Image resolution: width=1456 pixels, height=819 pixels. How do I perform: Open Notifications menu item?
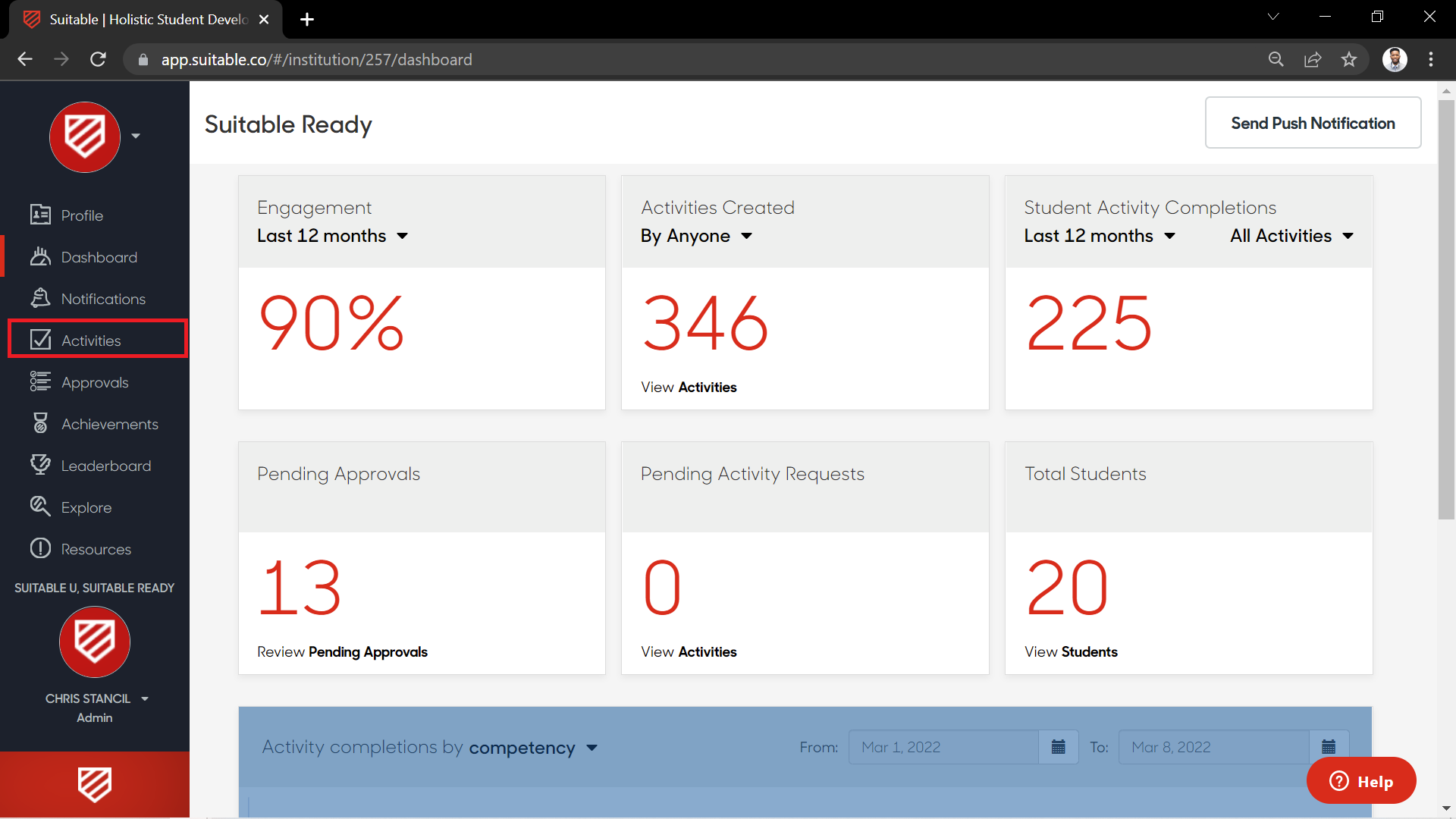(103, 299)
